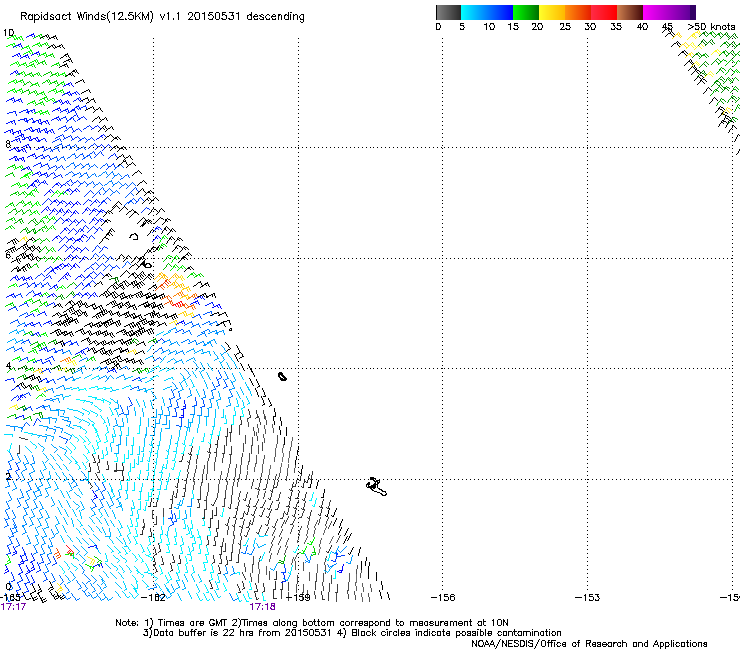Click the '40' legend scale label
The image size is (740, 650).
(642, 27)
